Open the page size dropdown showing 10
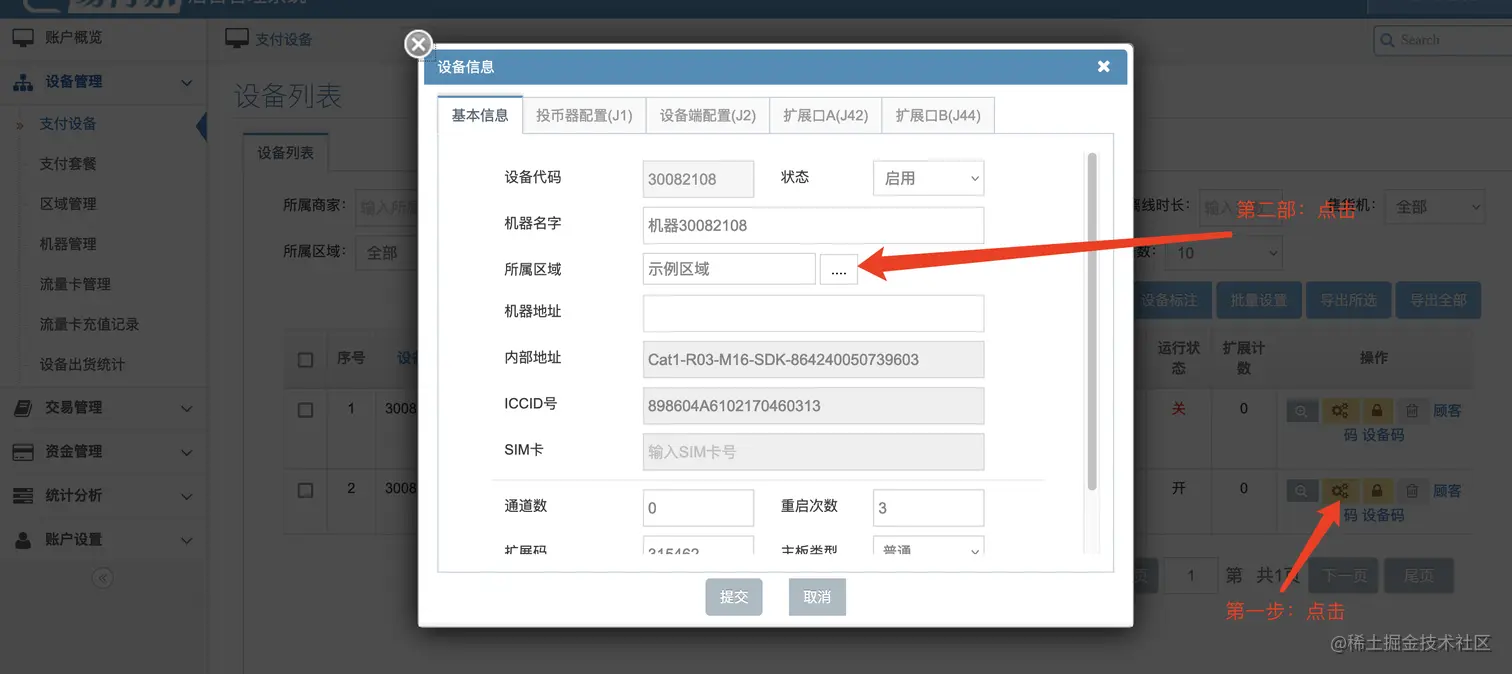The image size is (1512, 674). 1222,253
